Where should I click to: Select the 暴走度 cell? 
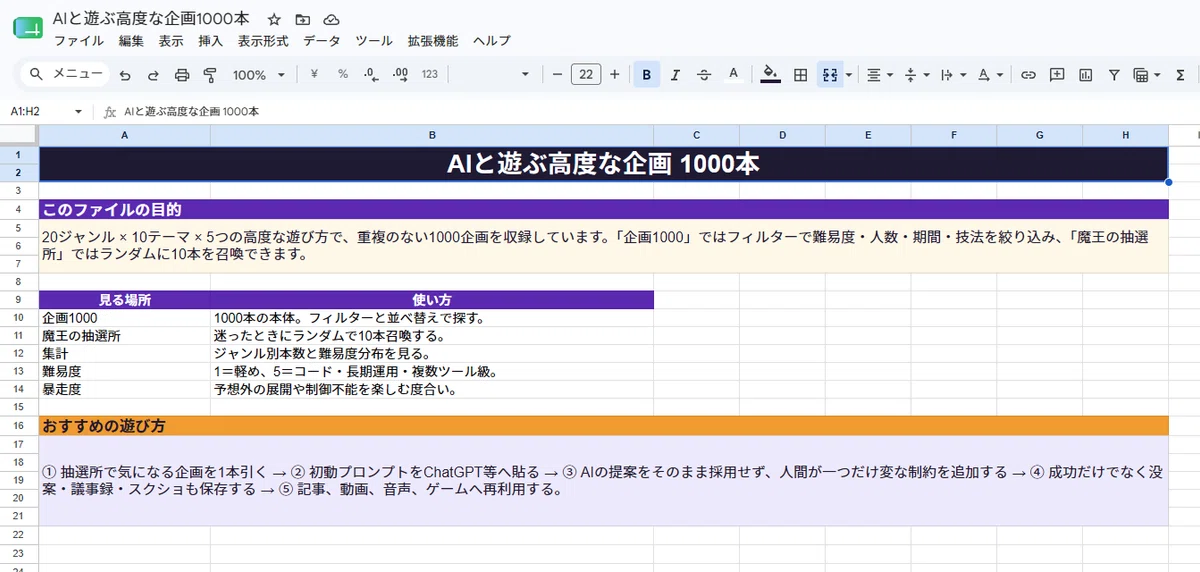124,390
